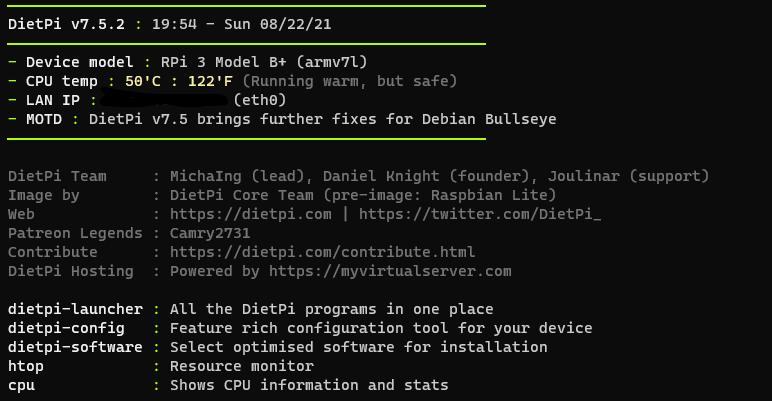Click the Resource monitor description

(242, 367)
